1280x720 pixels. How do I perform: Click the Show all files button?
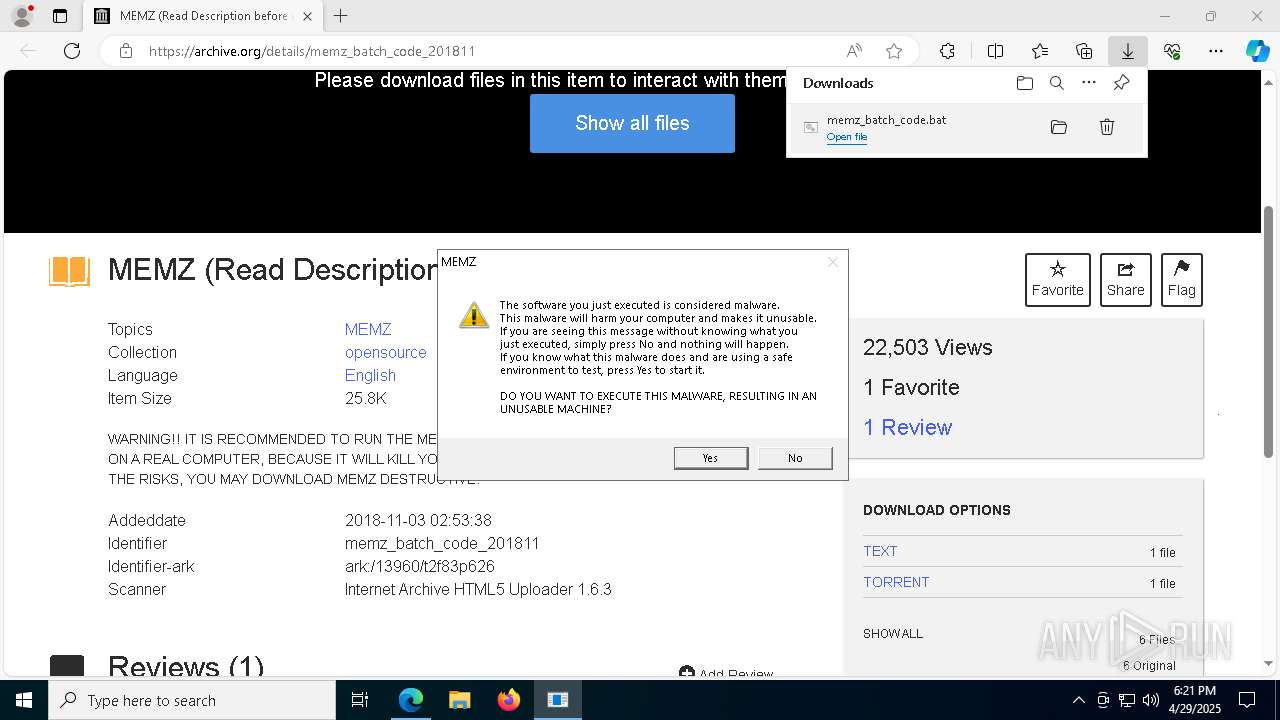click(632, 123)
